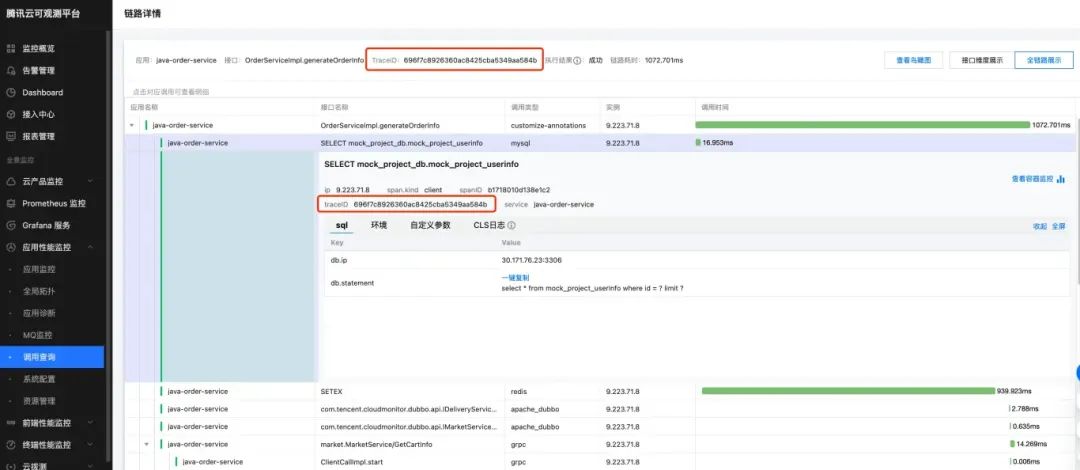This screenshot has height=470, width=1080.
Task: Click the 应用性能监控 sidebar icon
Action: point(10,247)
